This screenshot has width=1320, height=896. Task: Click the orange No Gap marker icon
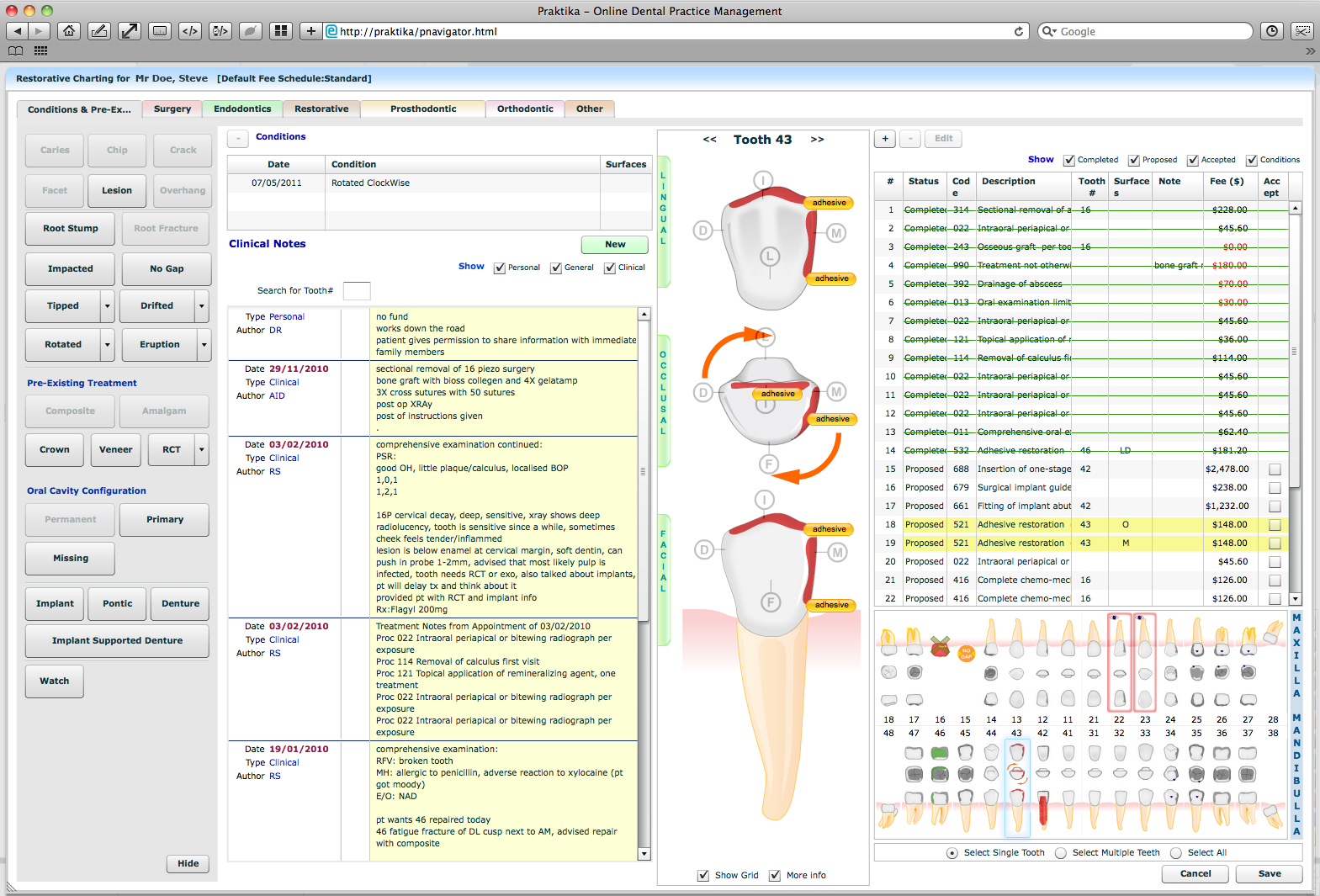pyautogui.click(x=966, y=653)
